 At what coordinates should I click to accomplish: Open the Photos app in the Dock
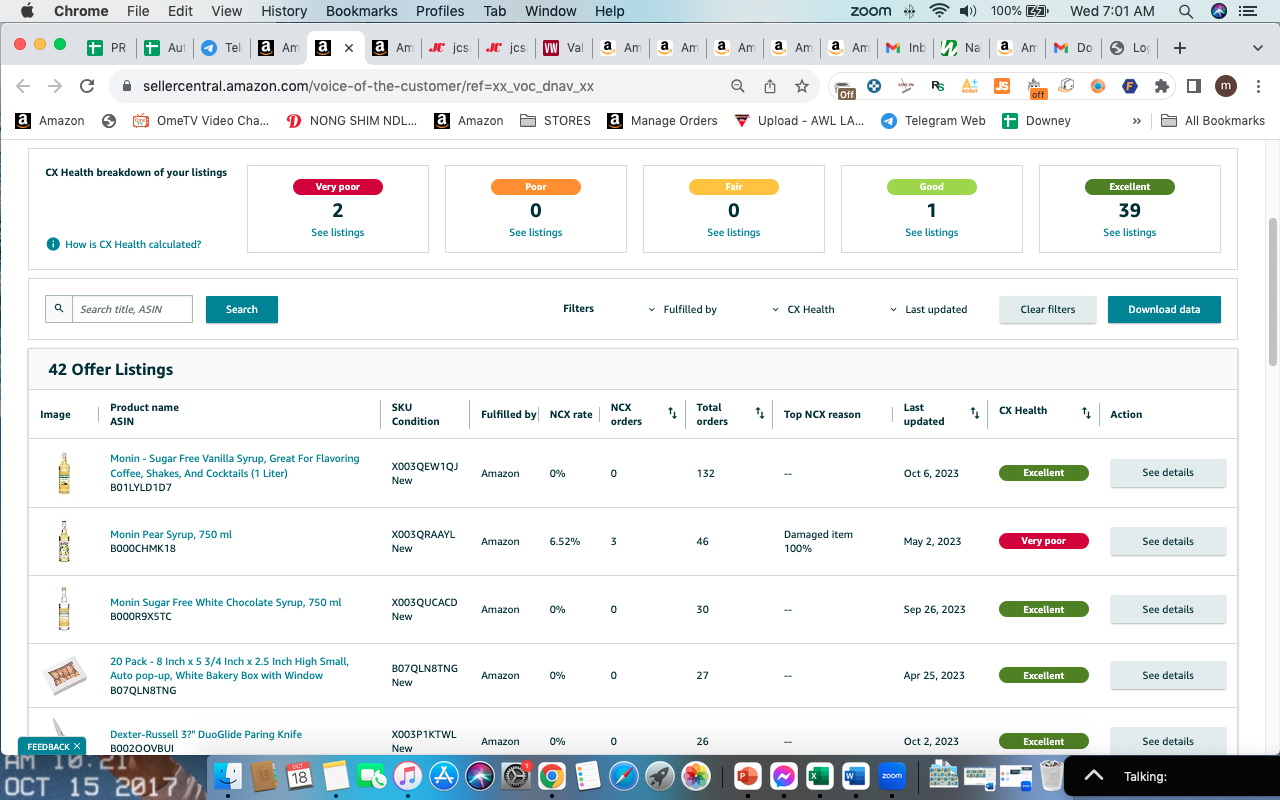tap(695, 775)
